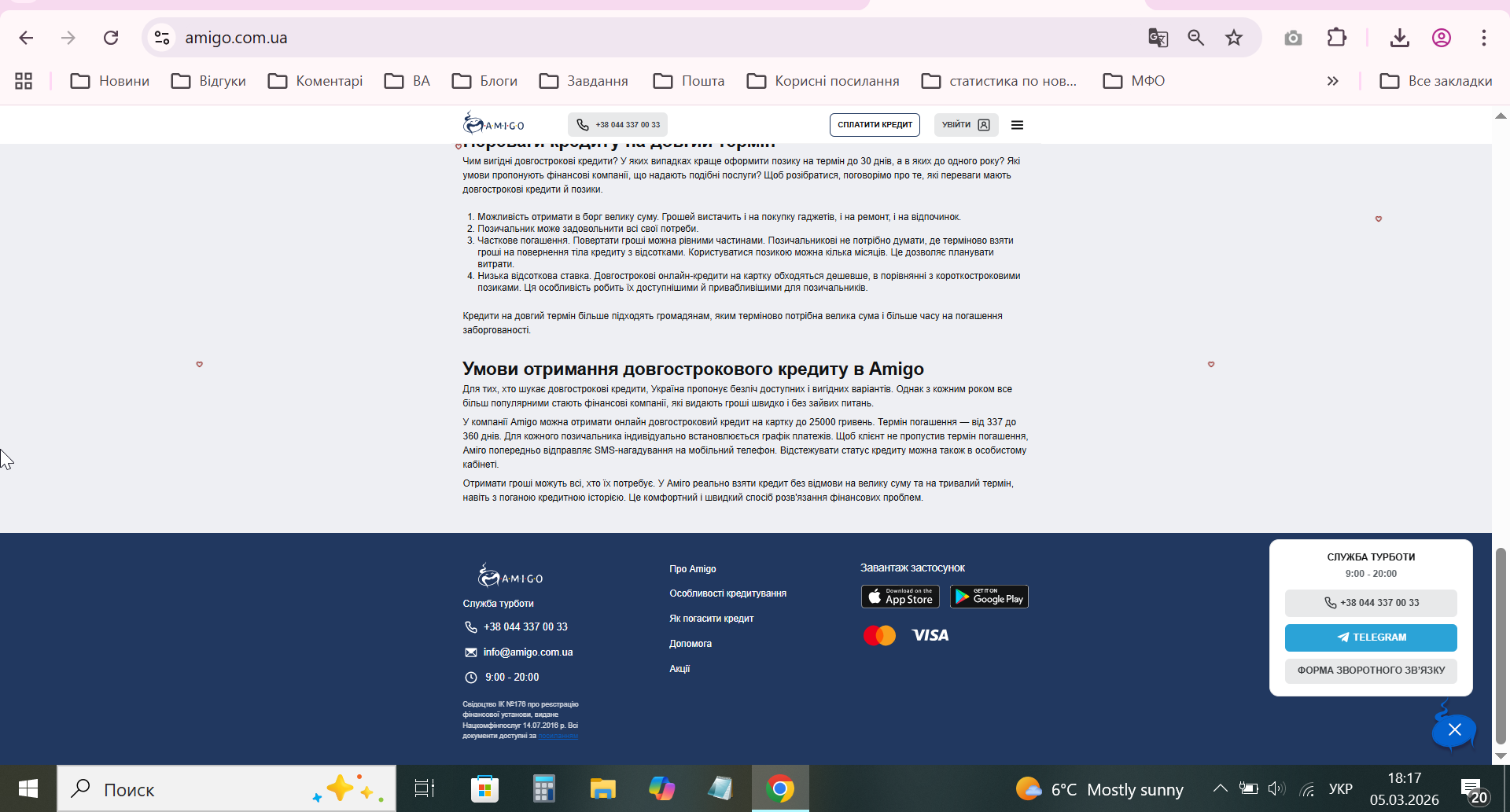Switch to Chrome on the taskbar
Screen dimensions: 1510x812
(780, 788)
